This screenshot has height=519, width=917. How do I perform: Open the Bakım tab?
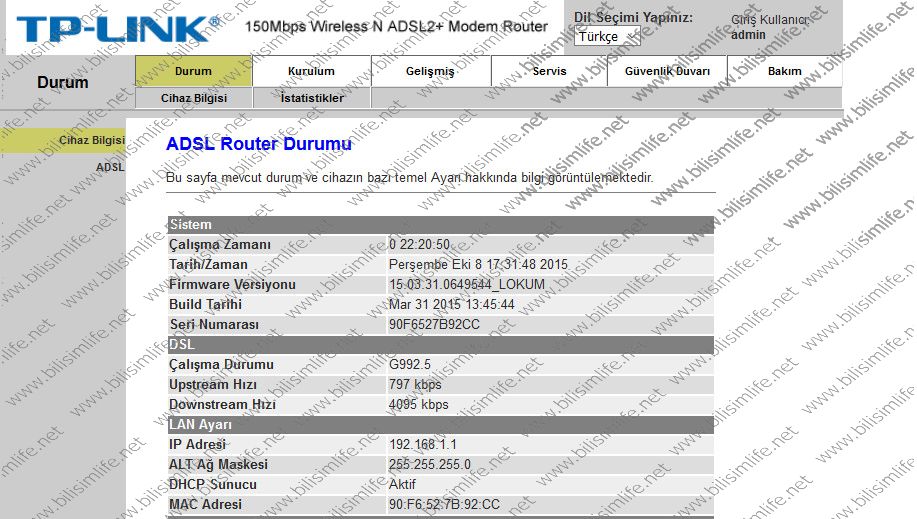(x=785, y=71)
